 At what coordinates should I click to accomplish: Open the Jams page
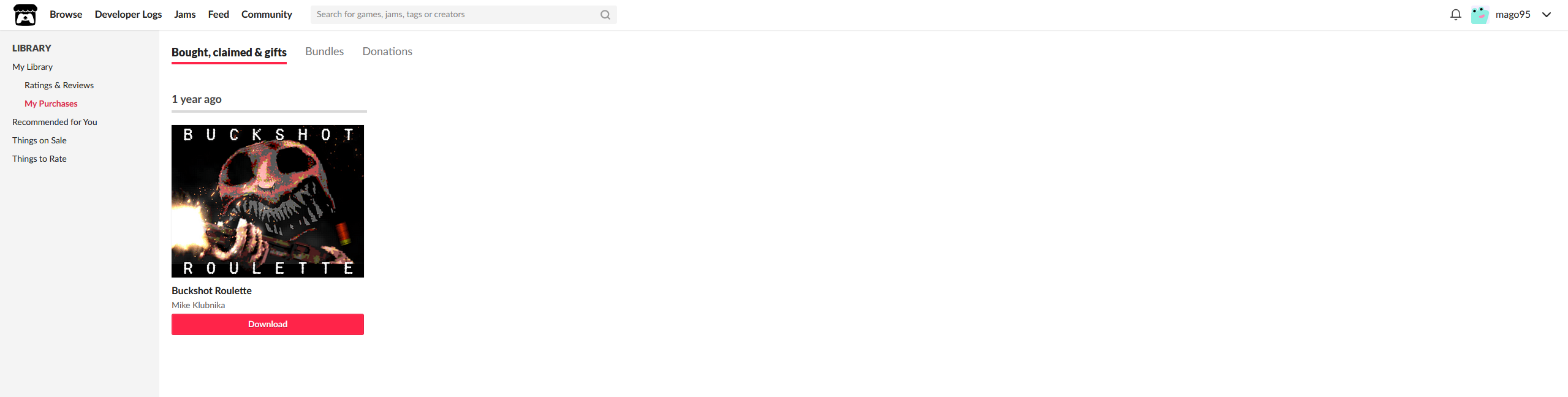184,15
